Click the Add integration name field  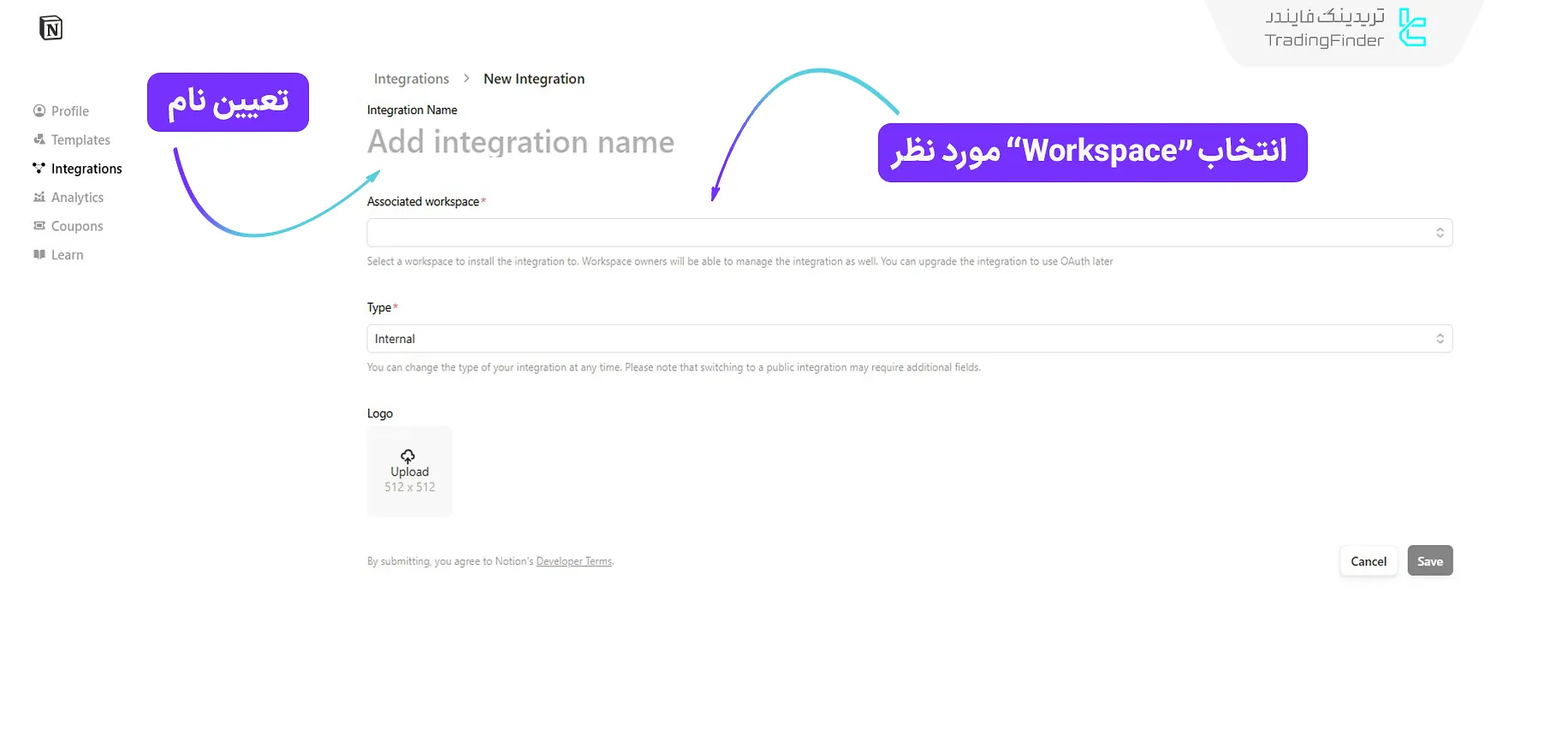click(520, 142)
